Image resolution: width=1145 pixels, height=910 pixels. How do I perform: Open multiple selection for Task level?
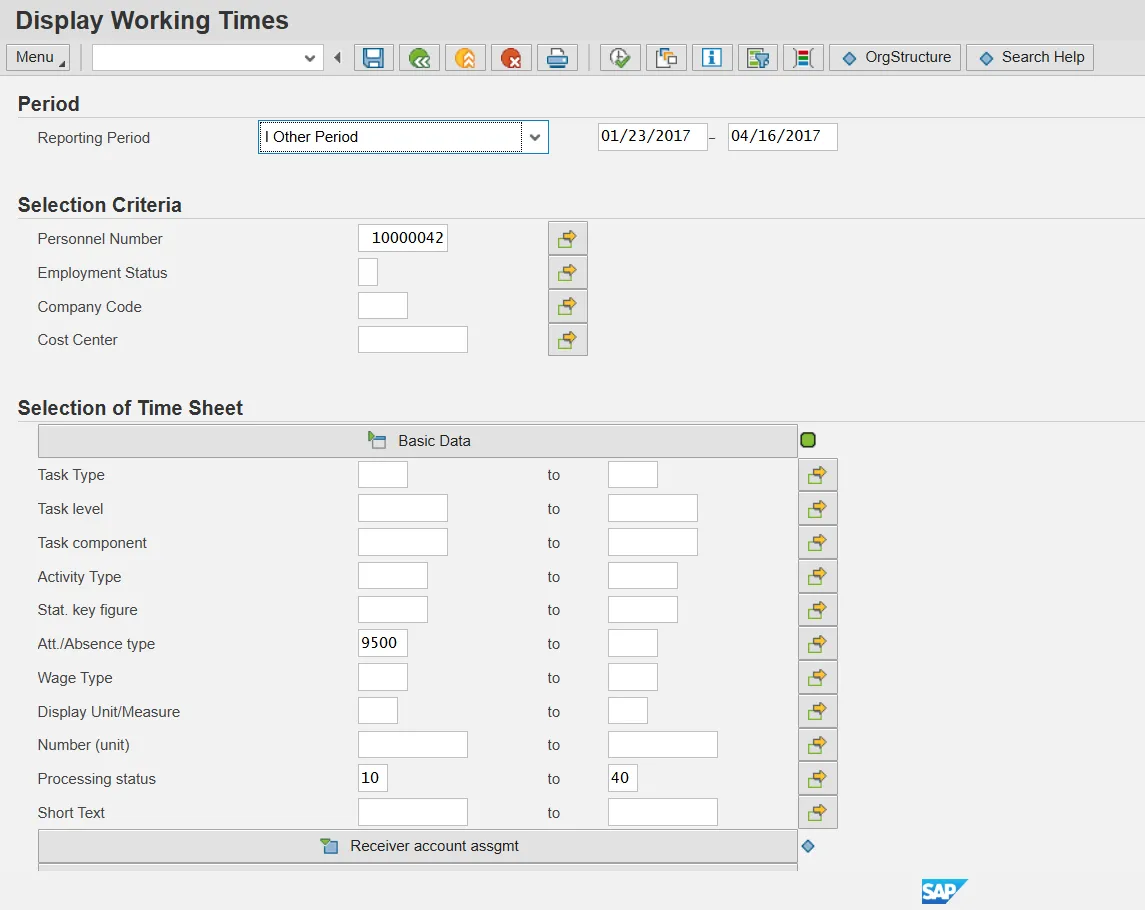coord(818,509)
